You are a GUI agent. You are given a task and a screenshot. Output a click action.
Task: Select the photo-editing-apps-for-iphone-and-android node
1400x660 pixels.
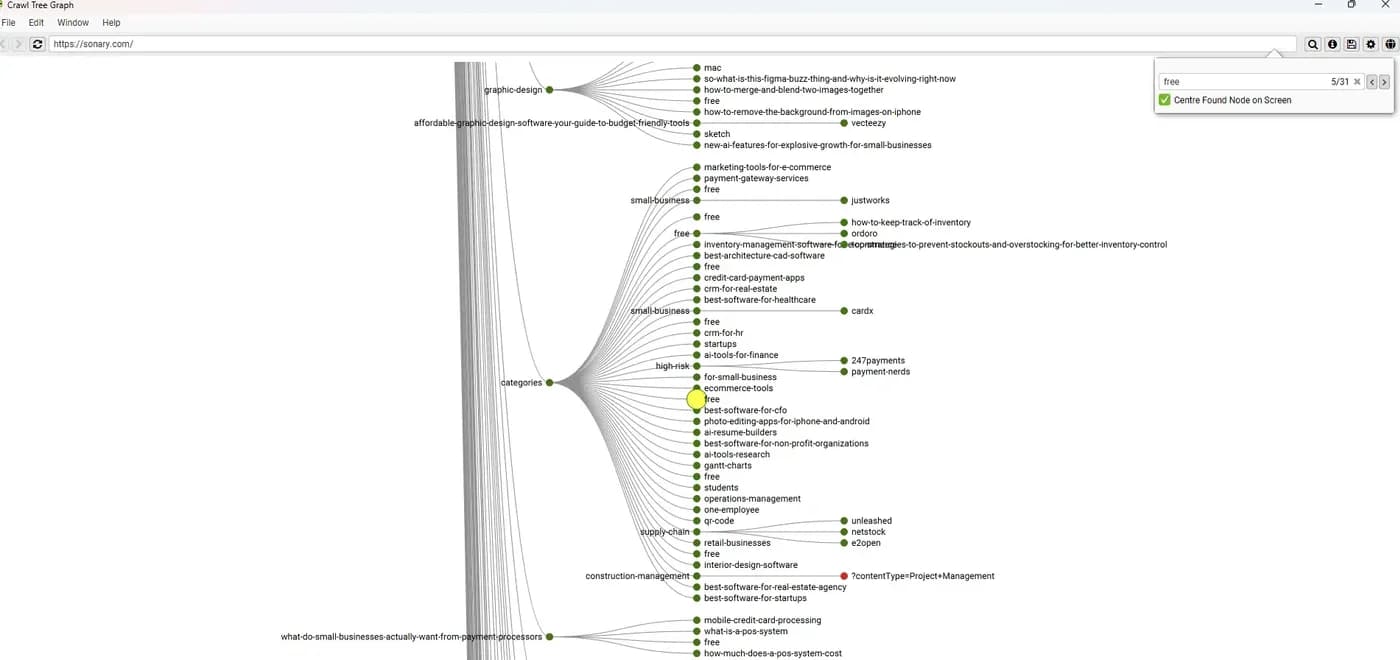787,421
